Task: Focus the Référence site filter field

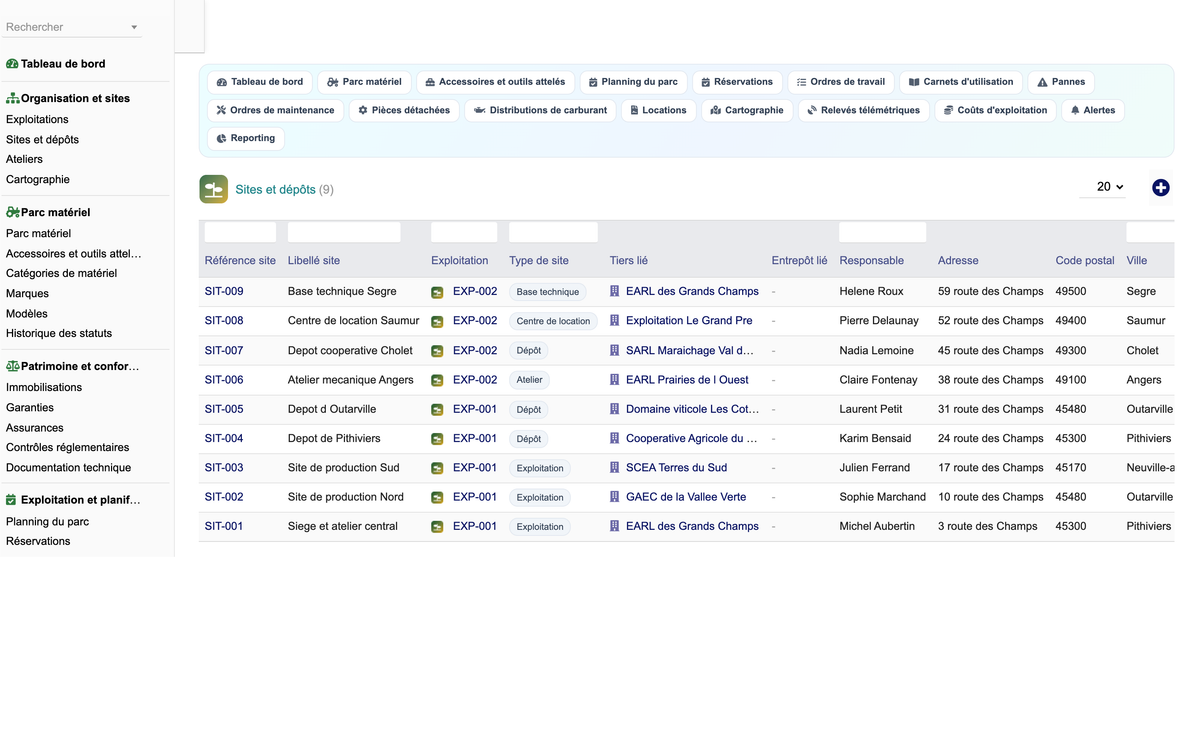Action: coord(240,232)
